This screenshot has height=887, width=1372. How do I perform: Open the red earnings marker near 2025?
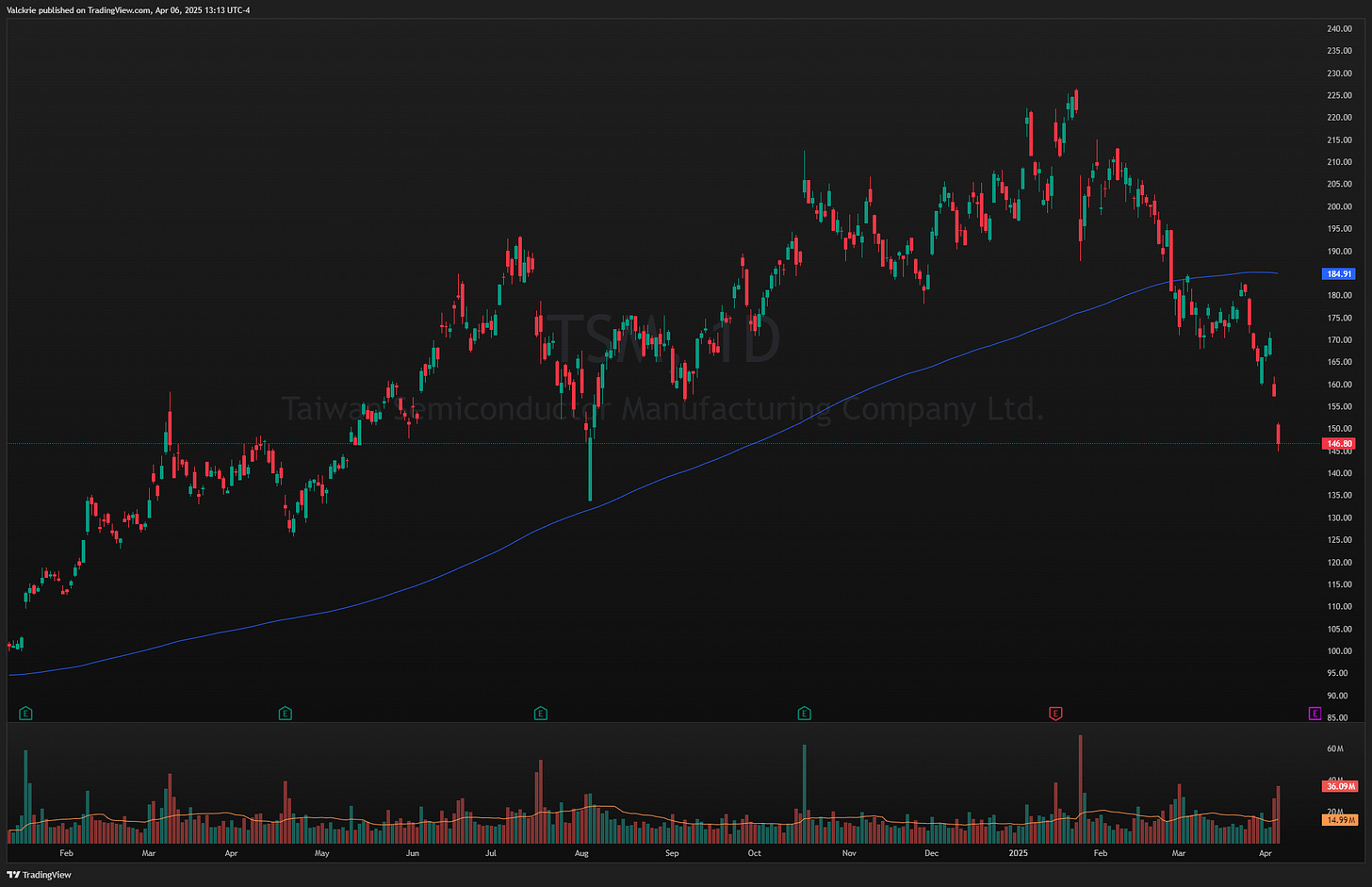click(x=1055, y=714)
